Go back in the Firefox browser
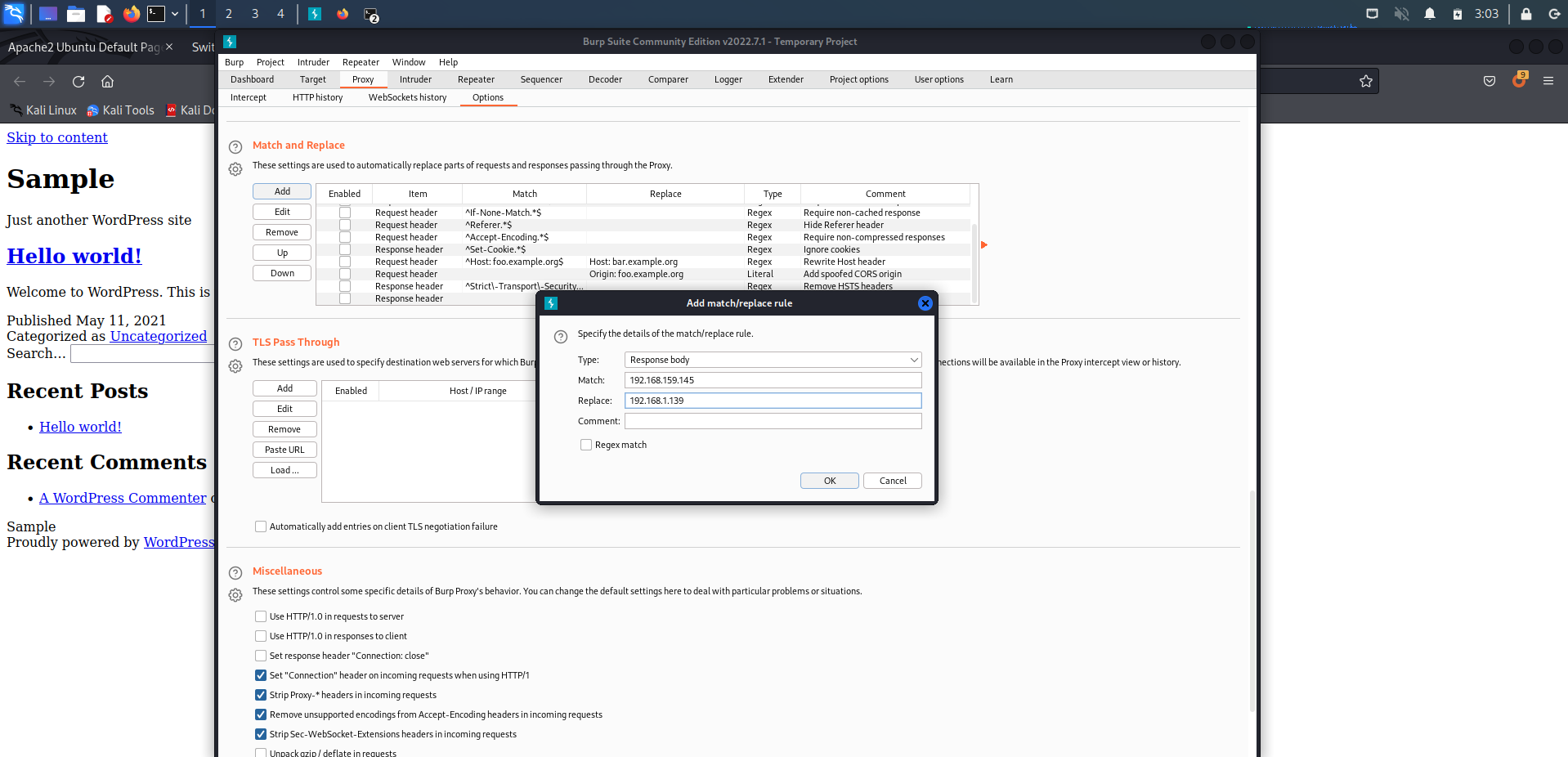 pos(20,82)
